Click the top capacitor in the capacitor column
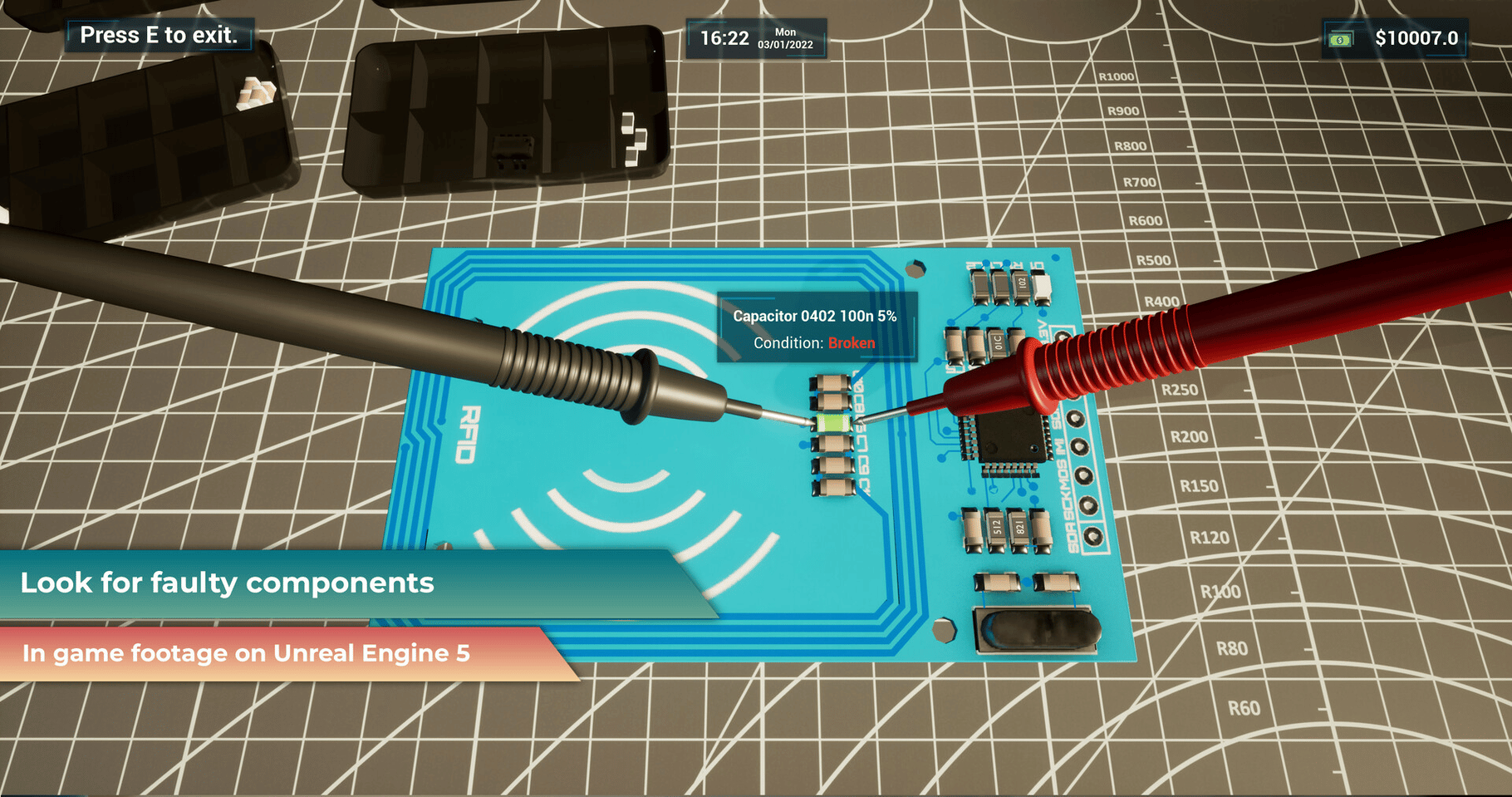This screenshot has width=1512, height=797. (x=831, y=384)
